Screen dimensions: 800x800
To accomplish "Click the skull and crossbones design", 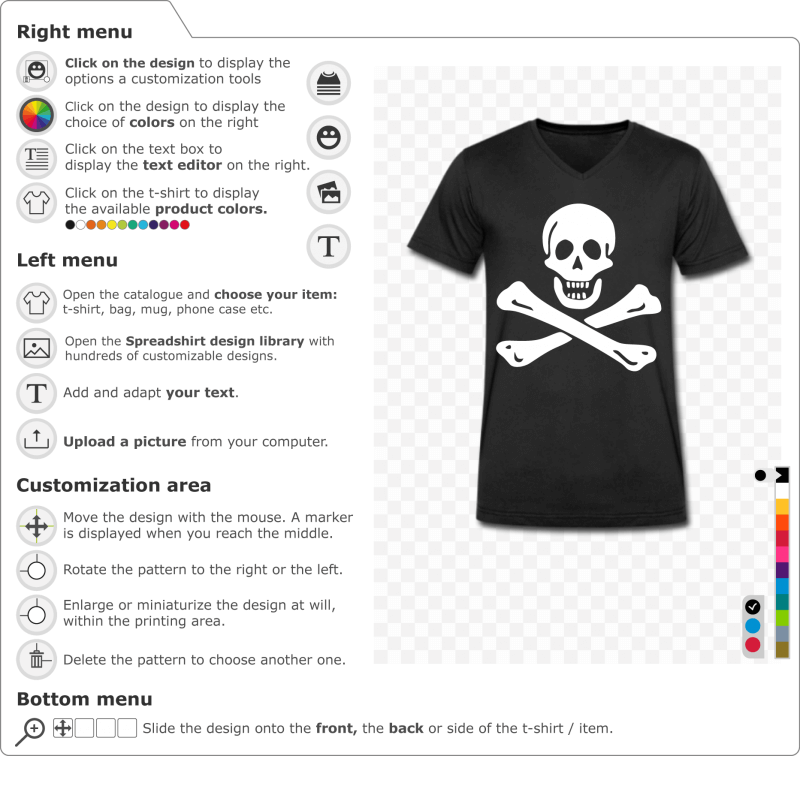I will pos(579,287).
